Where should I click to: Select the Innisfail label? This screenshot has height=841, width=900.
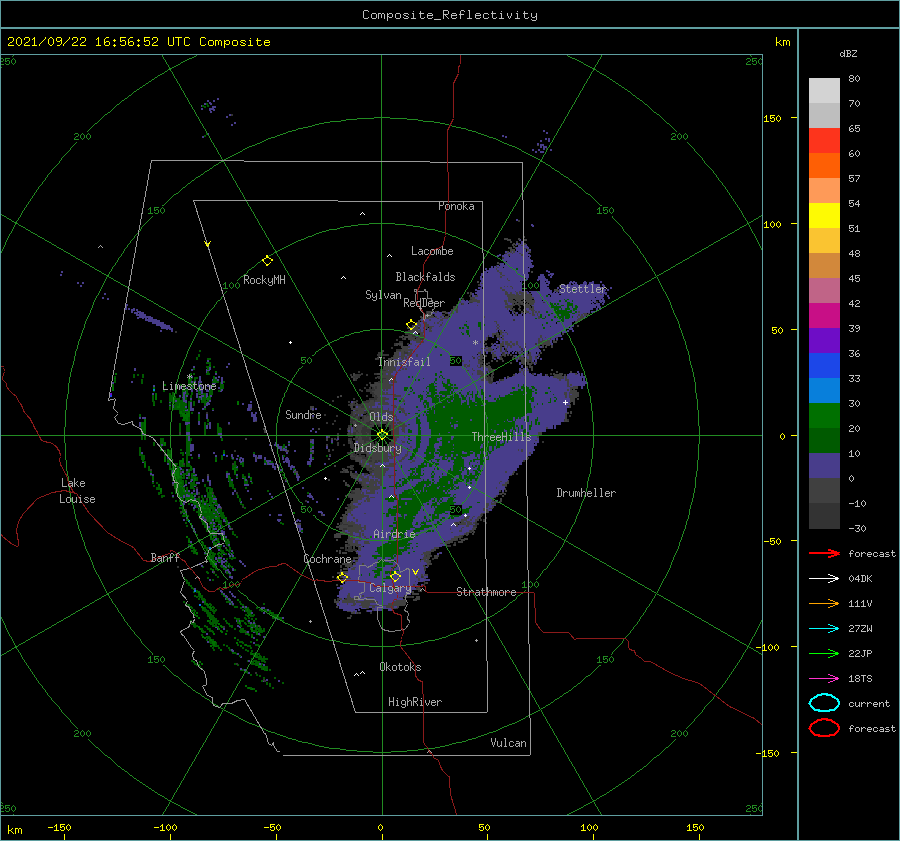tap(404, 362)
